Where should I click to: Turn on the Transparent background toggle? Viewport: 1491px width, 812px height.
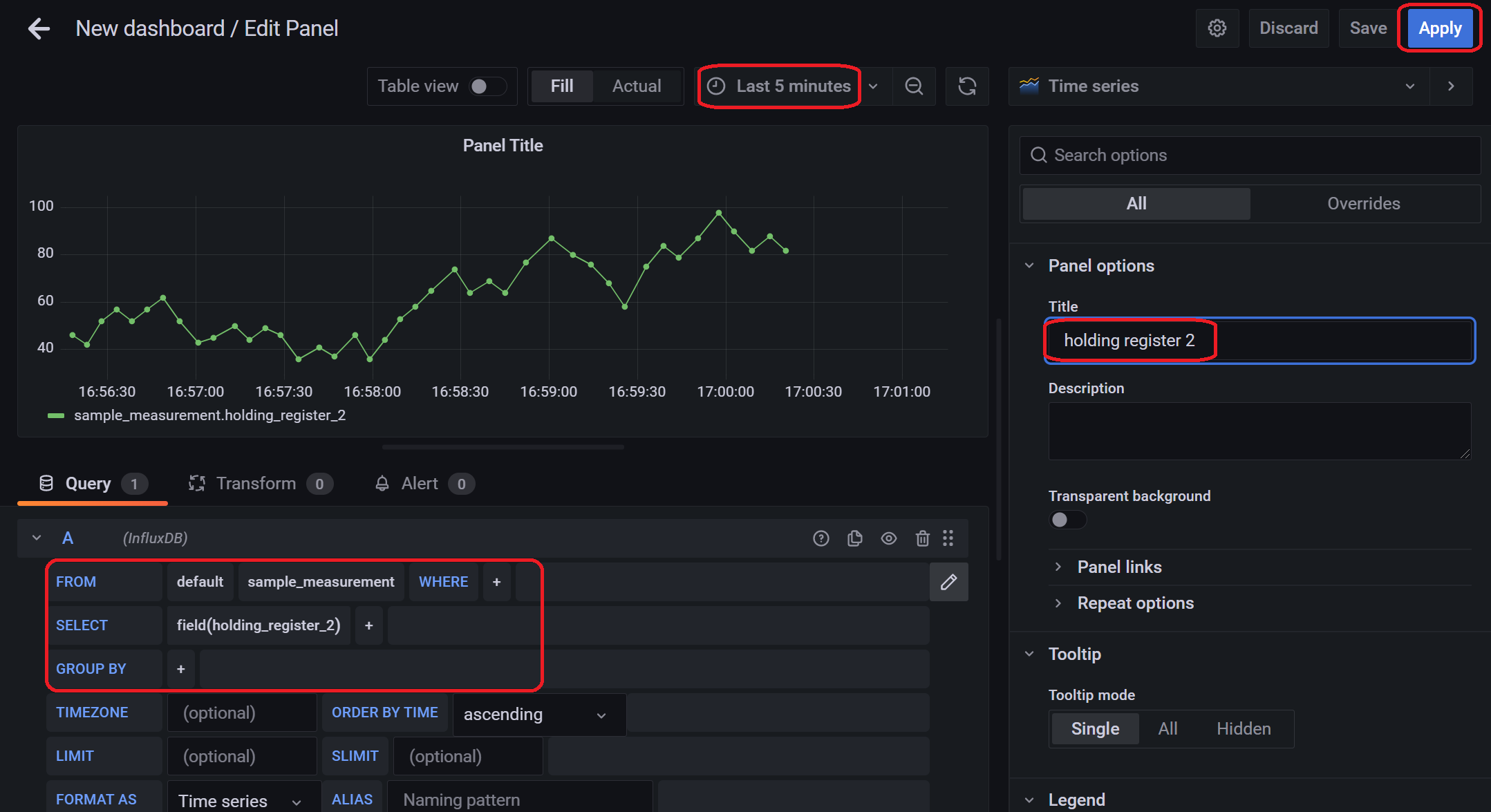[x=1067, y=520]
